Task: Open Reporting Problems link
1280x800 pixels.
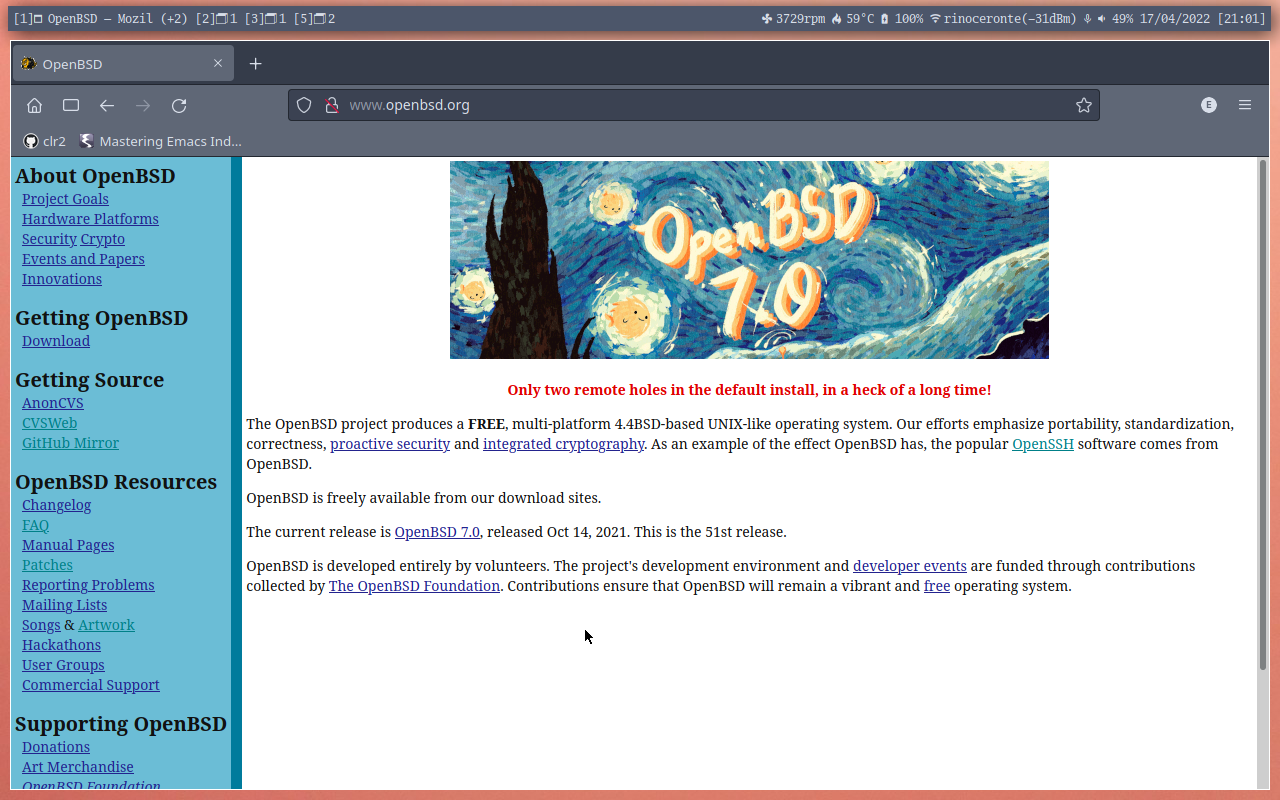Action: (x=88, y=585)
